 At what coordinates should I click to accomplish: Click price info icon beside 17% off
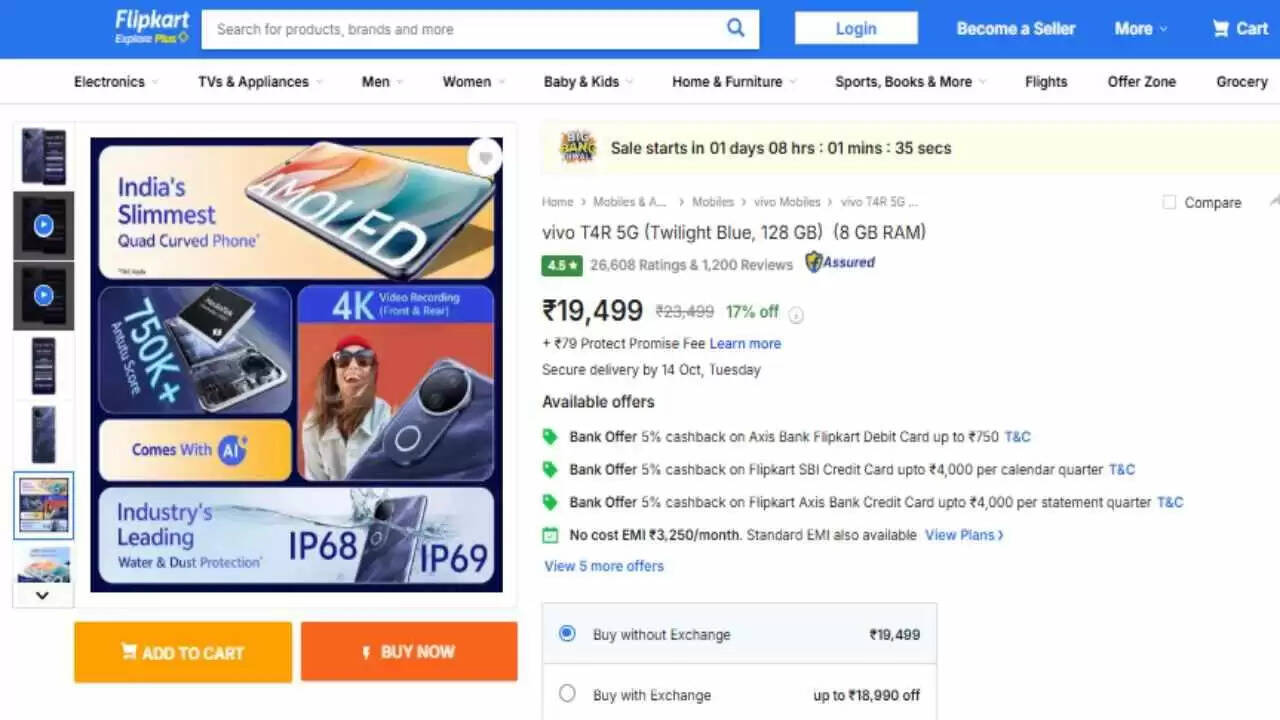[x=796, y=316]
